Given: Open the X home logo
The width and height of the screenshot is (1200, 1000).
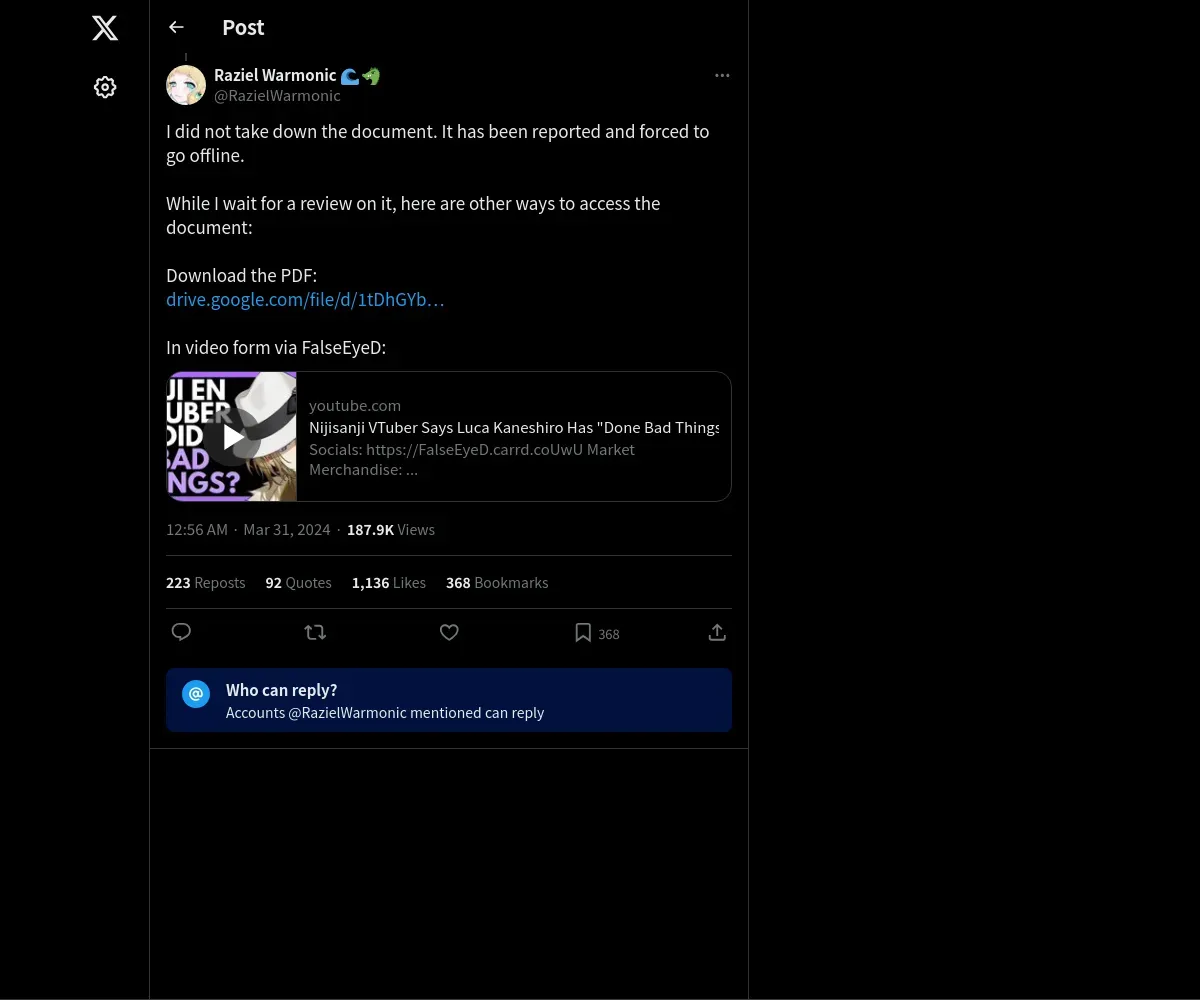Looking at the screenshot, I should [105, 28].
